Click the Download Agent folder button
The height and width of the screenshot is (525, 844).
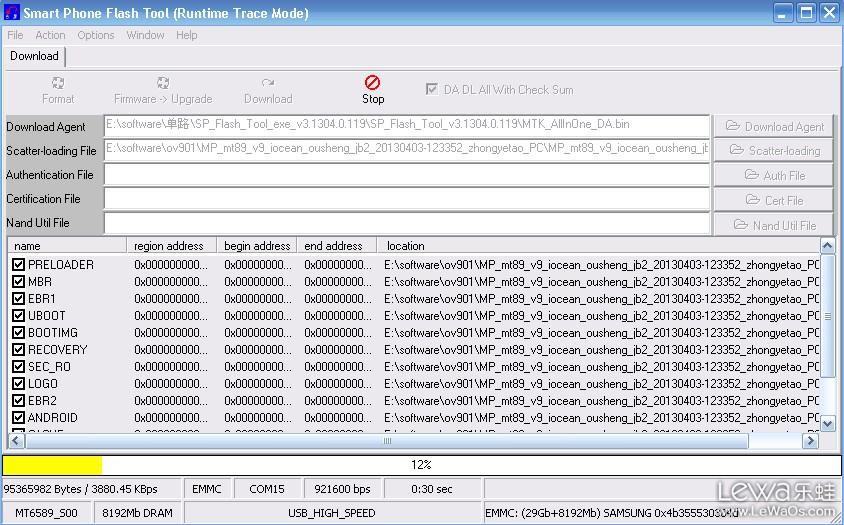tap(775, 126)
